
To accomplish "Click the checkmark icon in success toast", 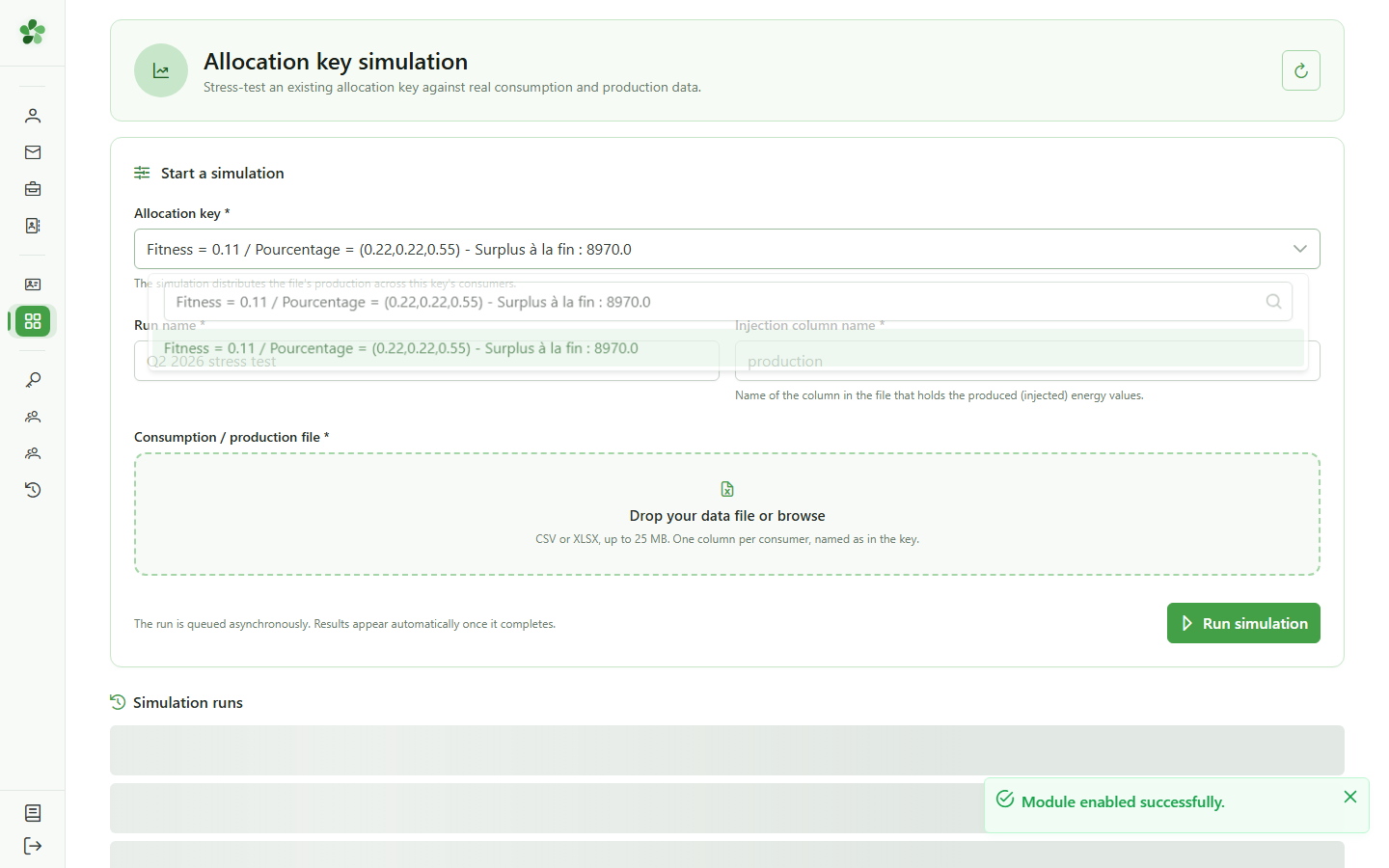I will click(1005, 800).
